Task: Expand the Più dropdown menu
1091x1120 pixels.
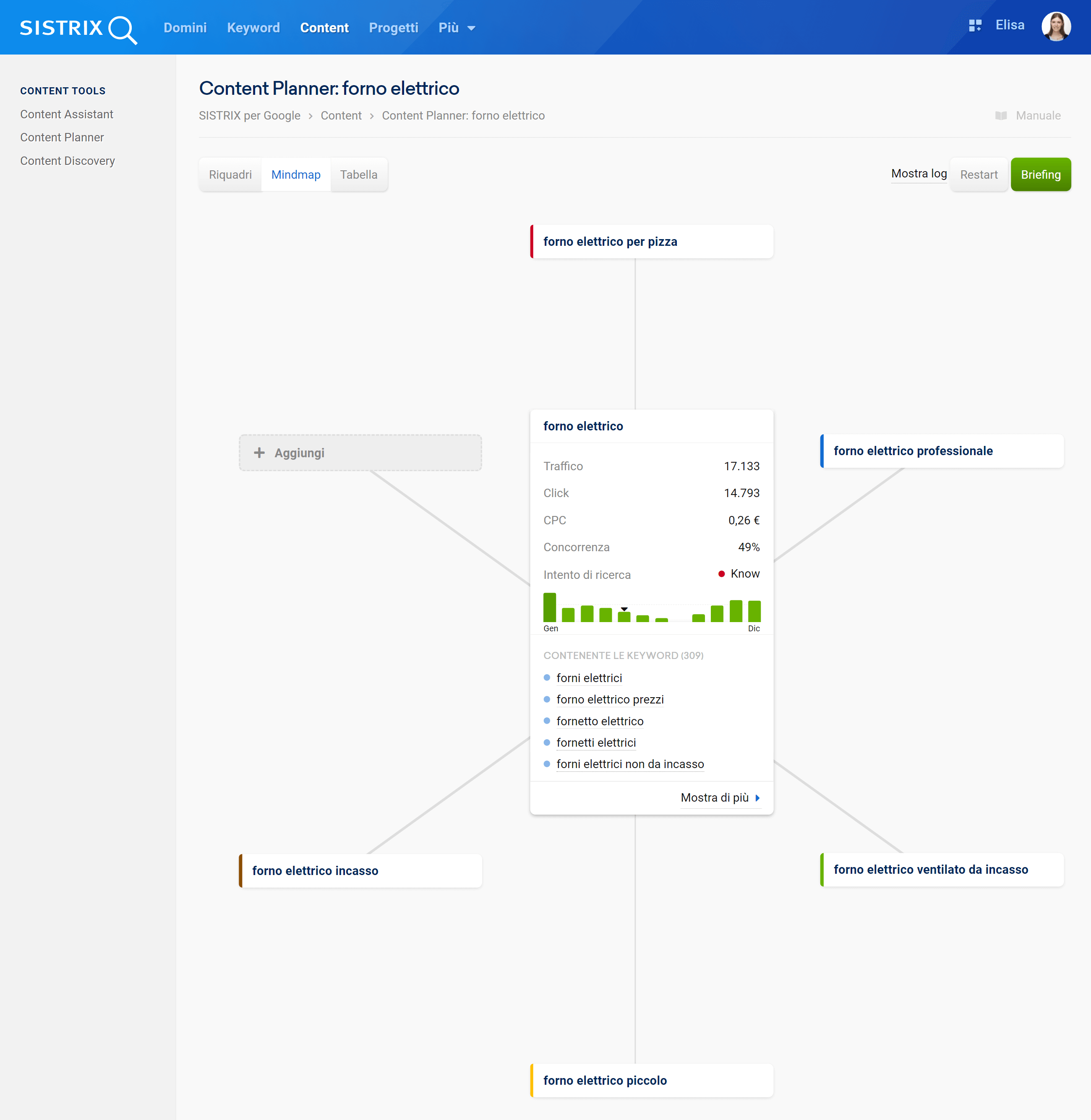Action: pyautogui.click(x=457, y=28)
